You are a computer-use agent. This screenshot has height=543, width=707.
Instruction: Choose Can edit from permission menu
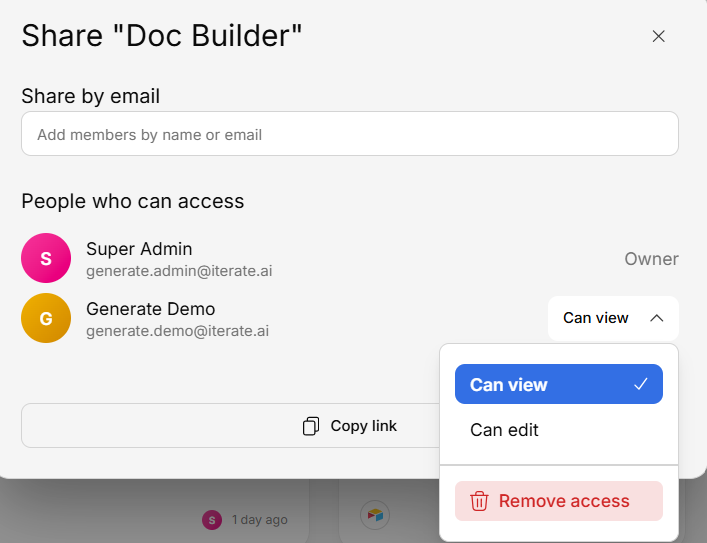click(504, 430)
